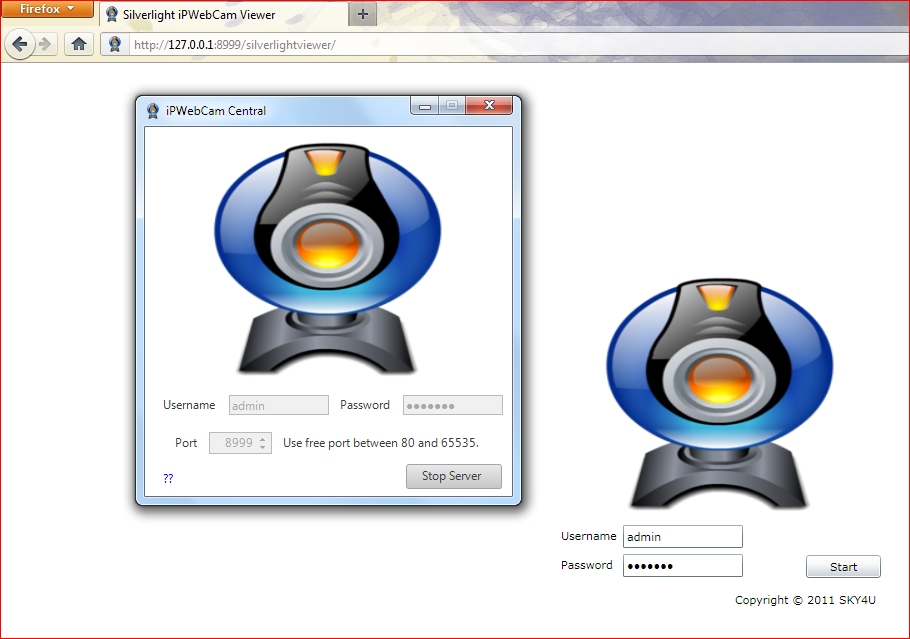The image size is (910, 639).
Task: Click the Copyright © 2011 SKY4U text
Action: [x=805, y=600]
